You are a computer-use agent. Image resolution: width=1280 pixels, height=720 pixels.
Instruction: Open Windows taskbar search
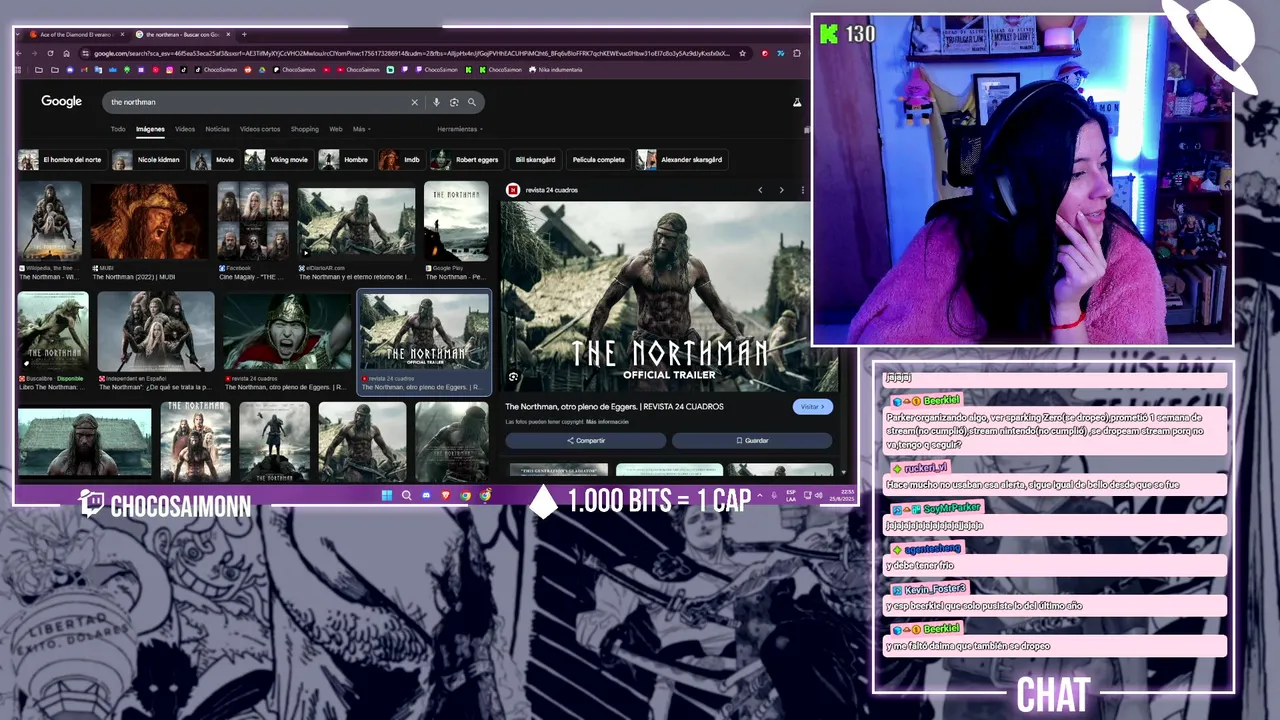(406, 495)
